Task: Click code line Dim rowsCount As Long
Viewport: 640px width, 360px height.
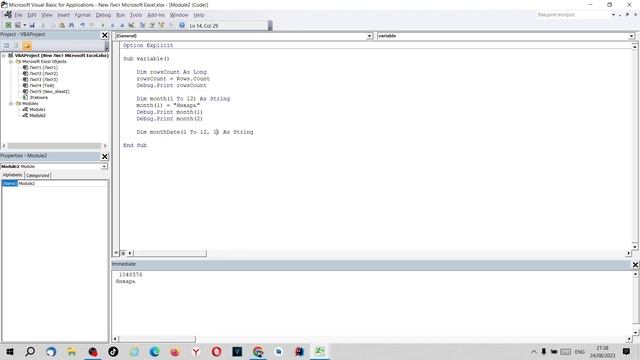Action: pyautogui.click(x=171, y=72)
